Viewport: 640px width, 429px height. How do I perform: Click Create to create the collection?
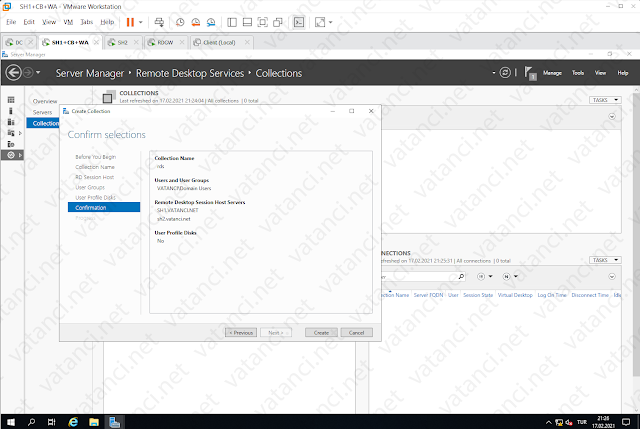coord(321,333)
